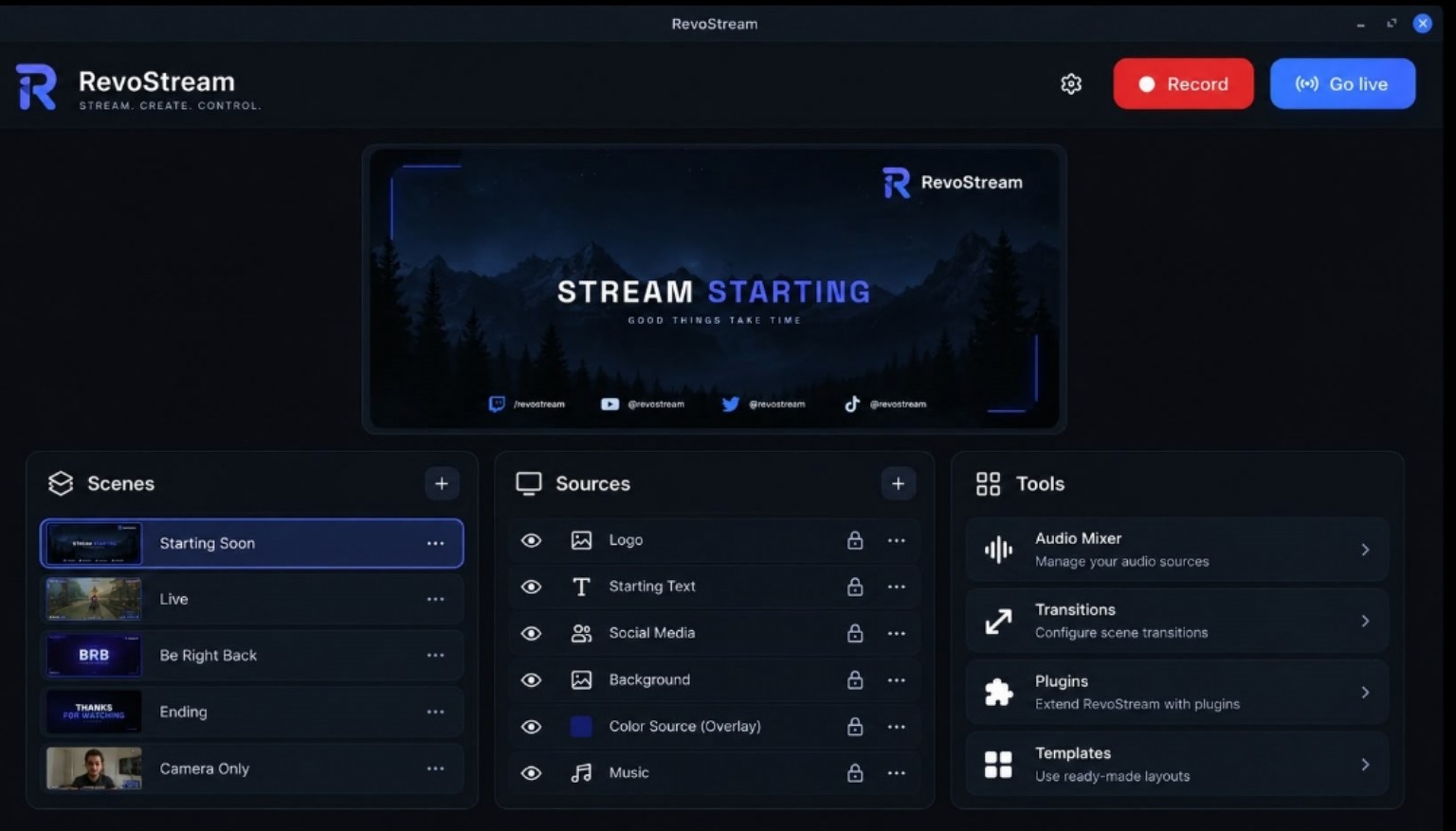Open options menu for Ending scene

[x=435, y=712]
